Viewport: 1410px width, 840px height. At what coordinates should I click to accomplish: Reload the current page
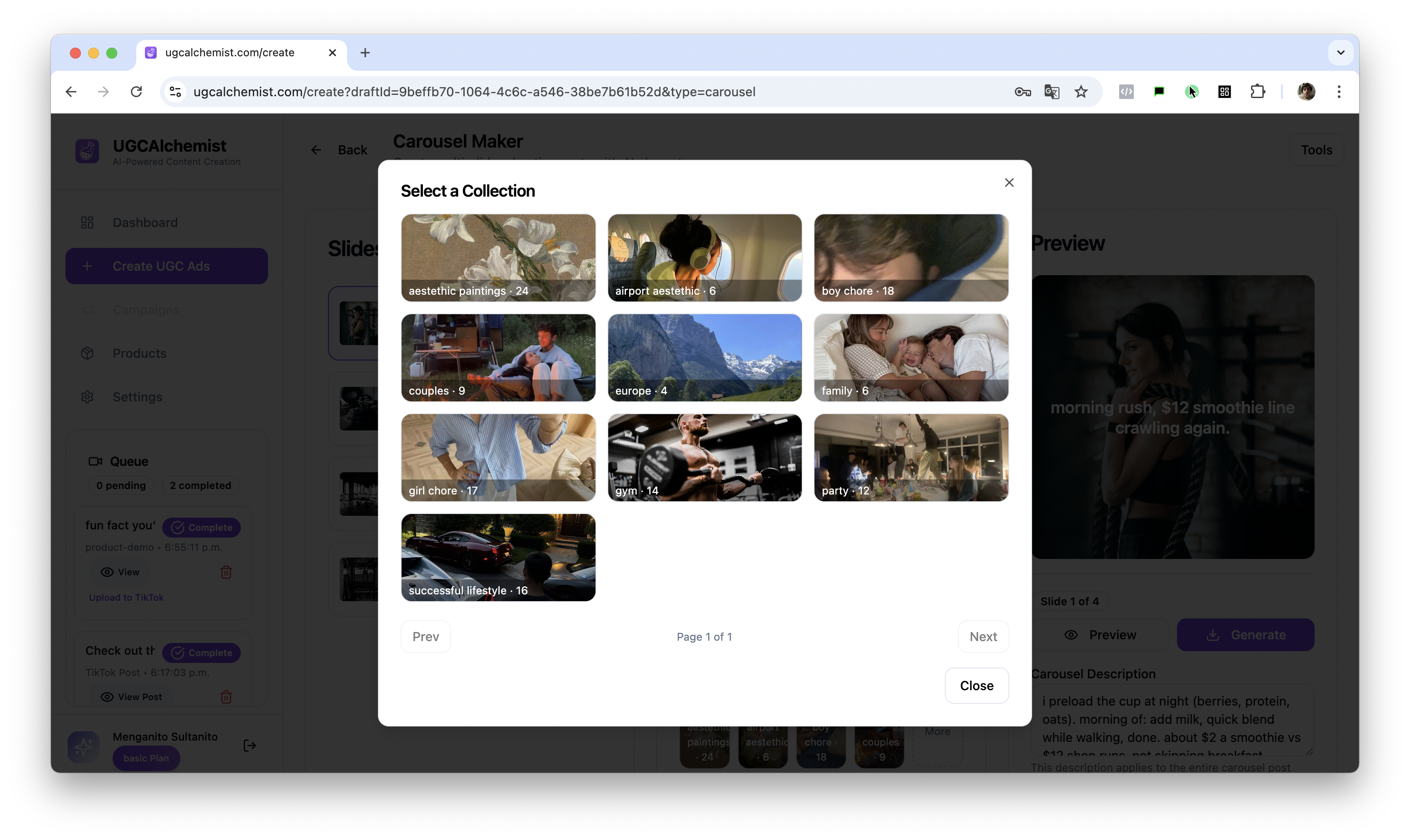(x=136, y=92)
